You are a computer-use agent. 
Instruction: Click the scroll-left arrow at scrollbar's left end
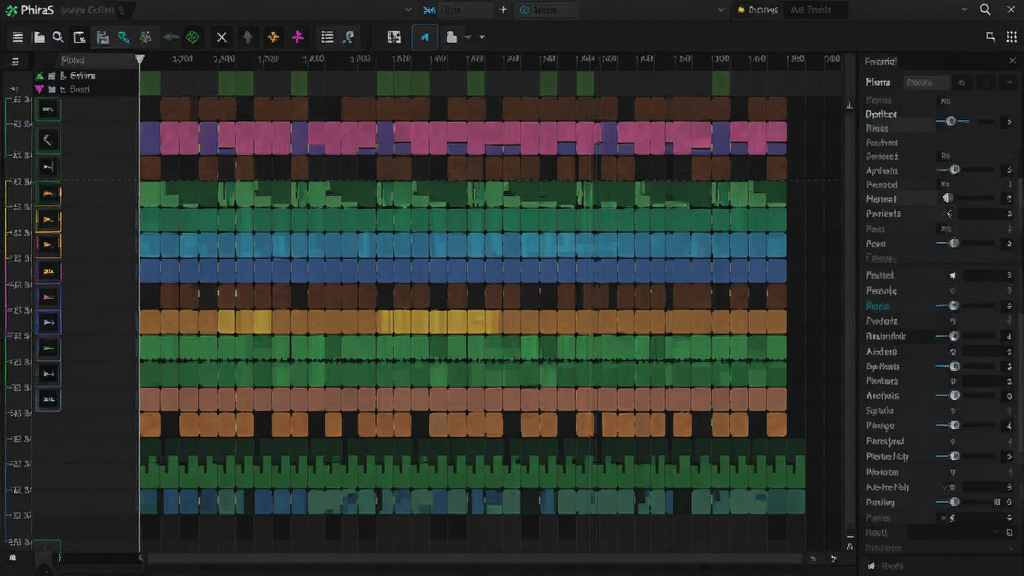coord(141,558)
